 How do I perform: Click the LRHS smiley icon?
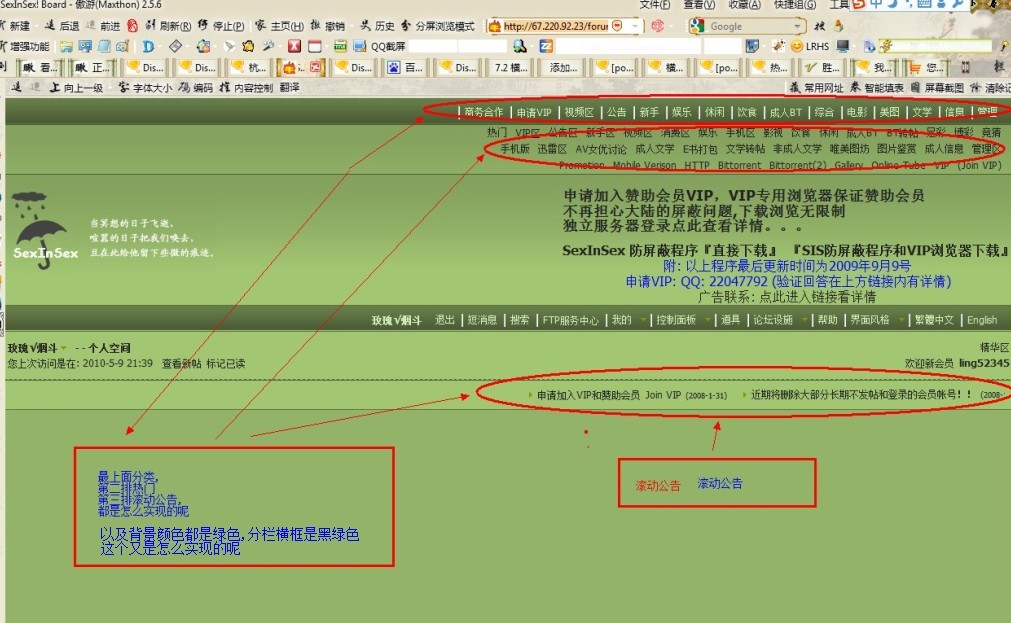tap(797, 46)
